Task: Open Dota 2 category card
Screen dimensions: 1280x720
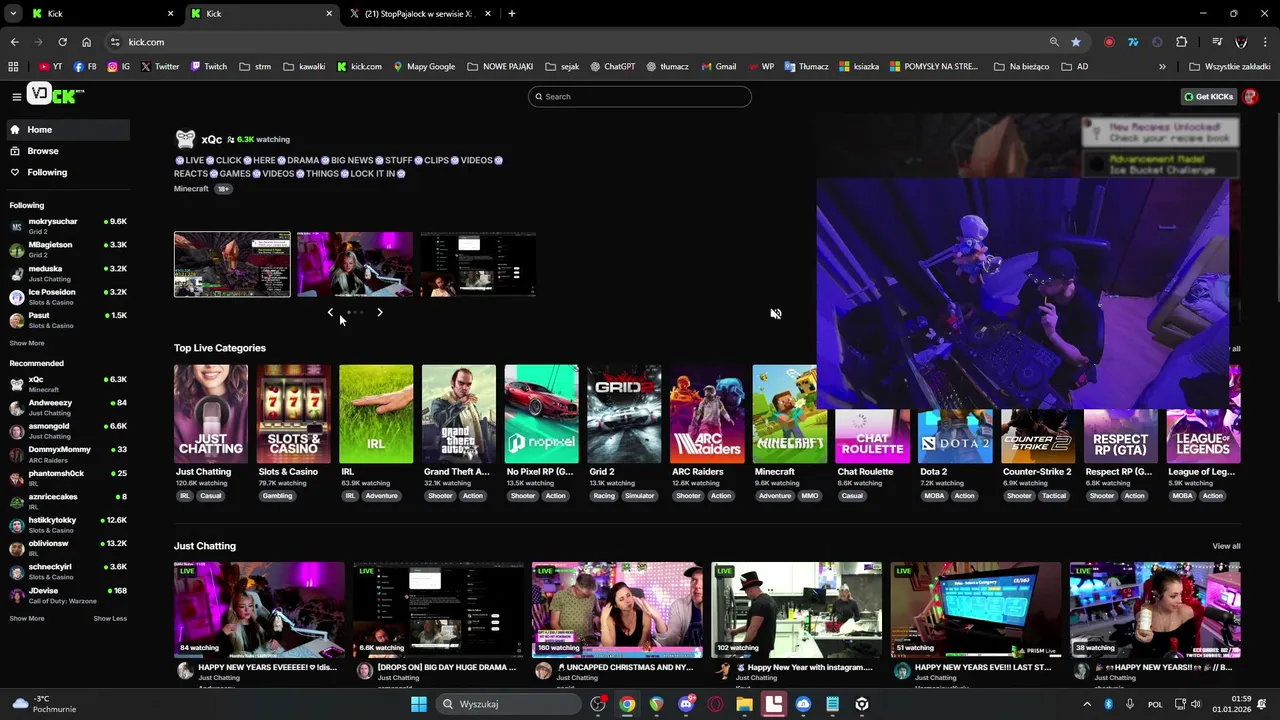Action: click(955, 436)
